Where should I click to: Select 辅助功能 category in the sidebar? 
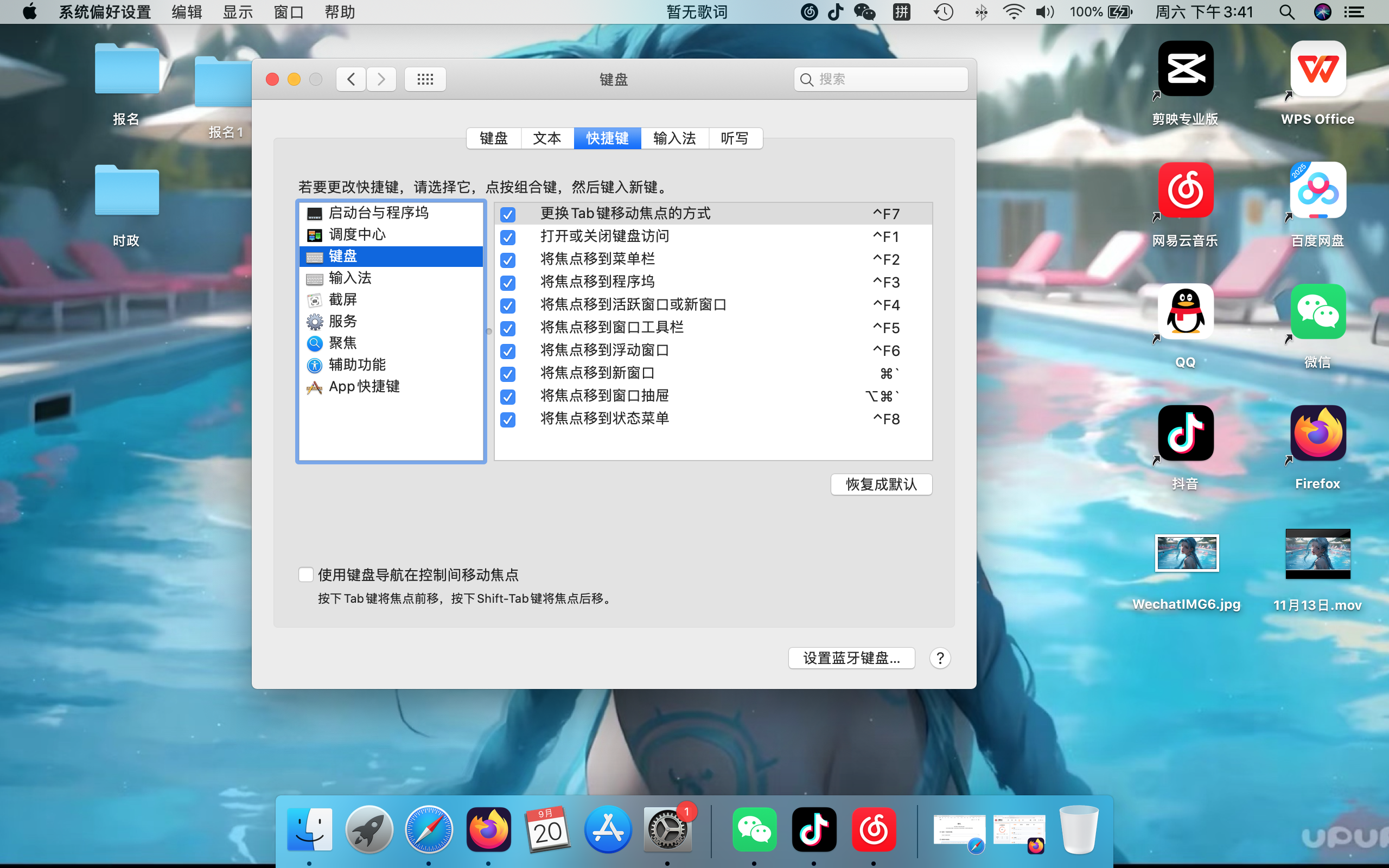(356, 365)
